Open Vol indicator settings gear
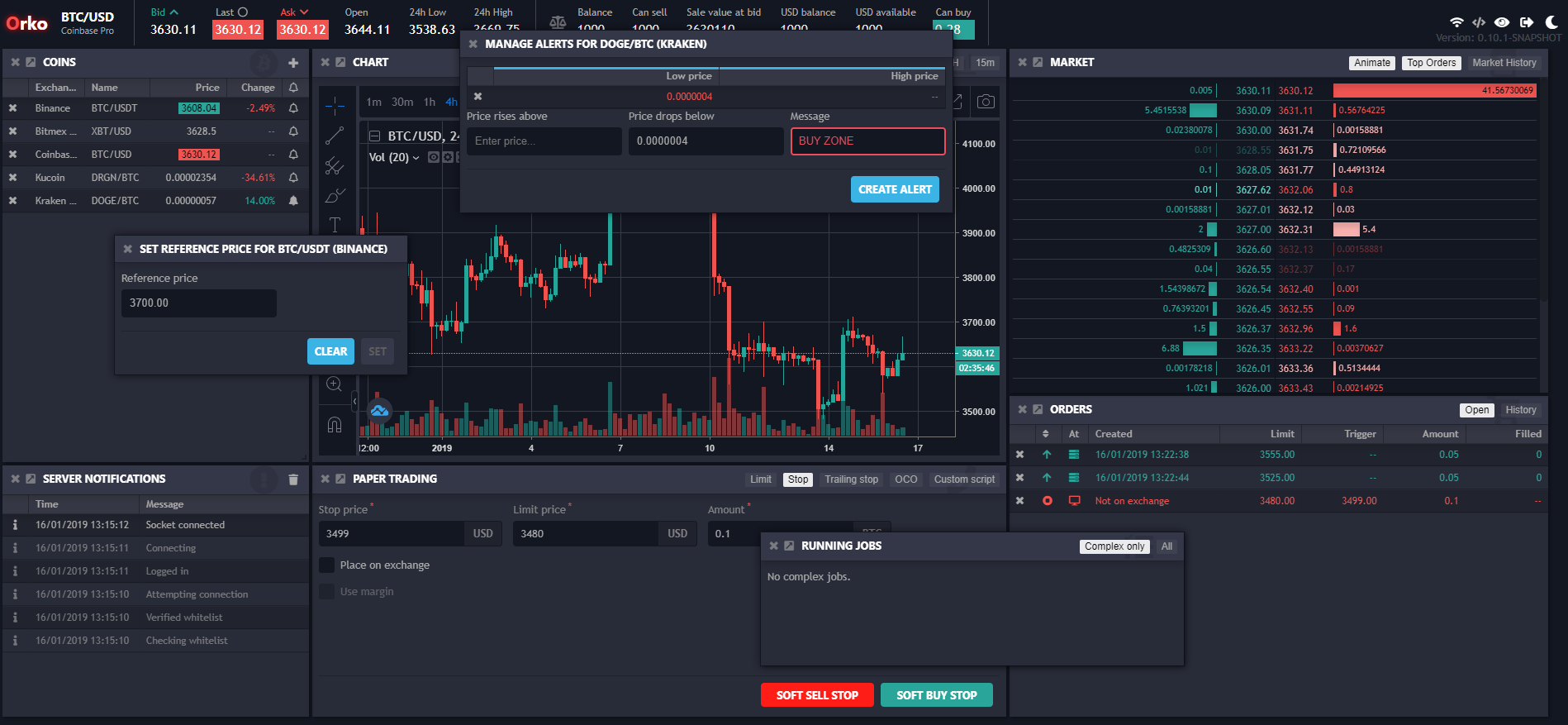This screenshot has height=725, width=1568. coord(448,157)
